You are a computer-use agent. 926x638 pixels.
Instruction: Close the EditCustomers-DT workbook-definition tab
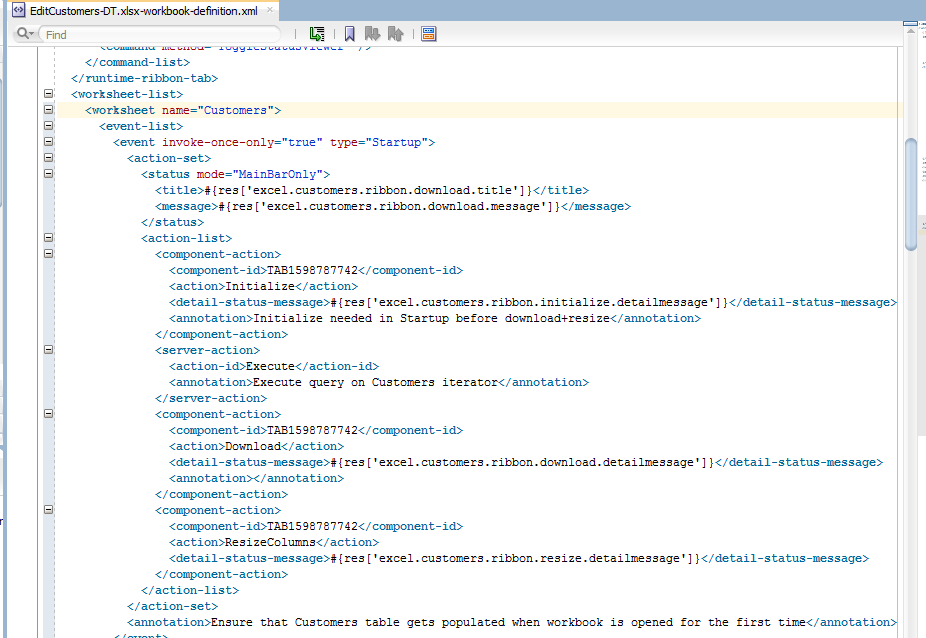click(270, 10)
